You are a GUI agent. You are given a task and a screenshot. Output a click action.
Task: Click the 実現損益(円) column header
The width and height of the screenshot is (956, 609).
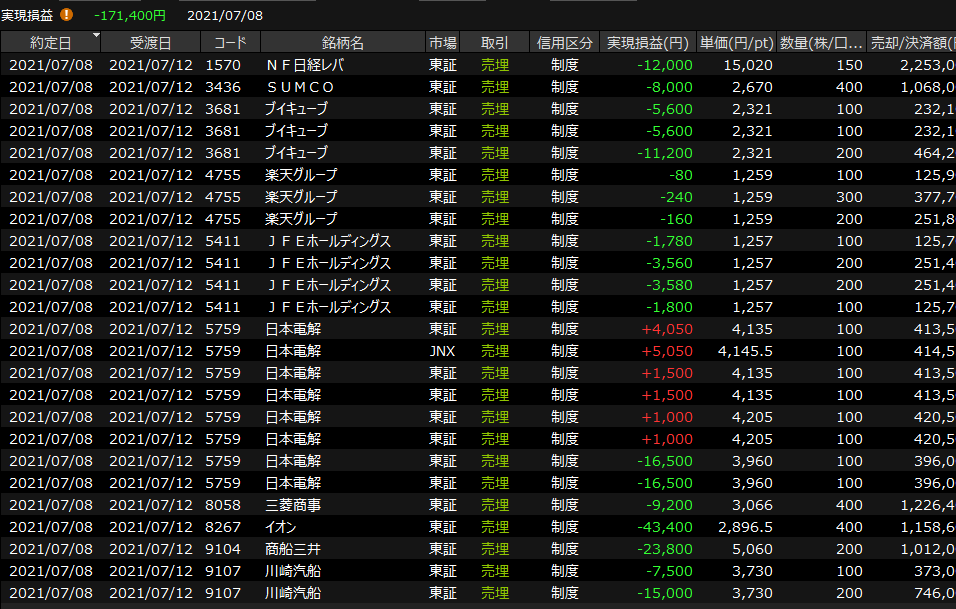(x=648, y=43)
